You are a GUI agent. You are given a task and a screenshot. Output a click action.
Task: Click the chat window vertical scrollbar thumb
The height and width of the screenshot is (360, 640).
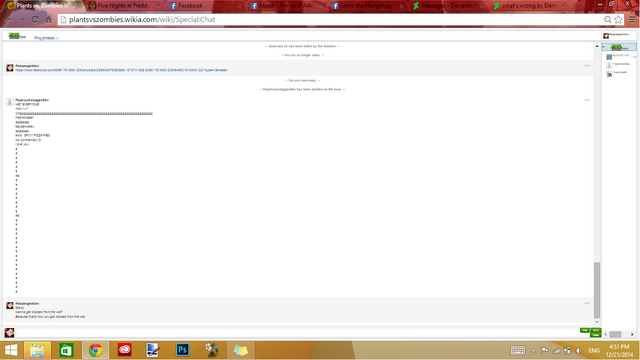pyautogui.click(x=597, y=290)
